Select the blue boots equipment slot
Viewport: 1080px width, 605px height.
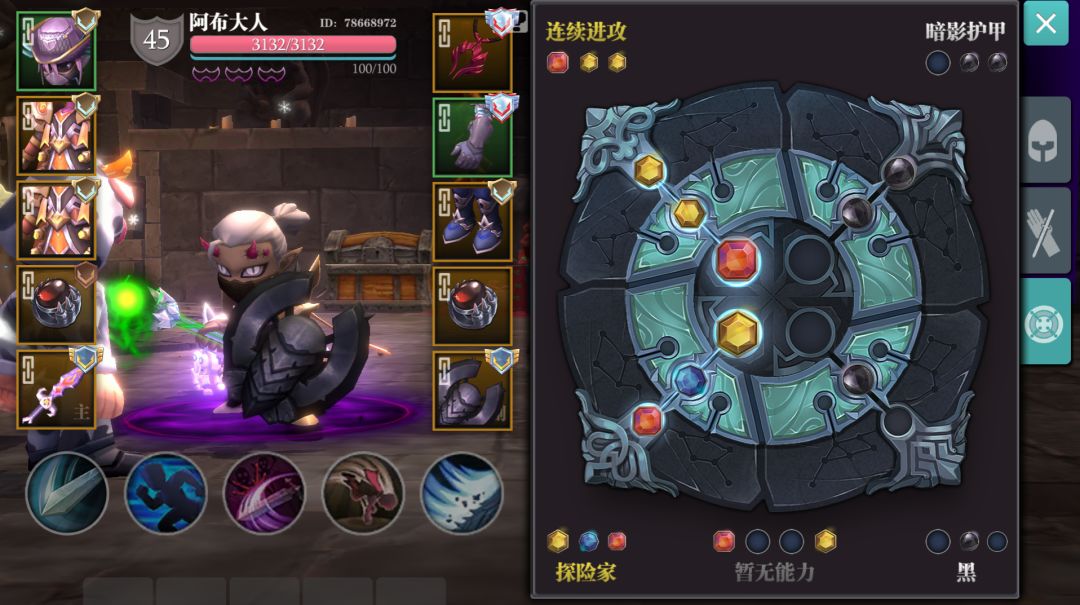(472, 221)
